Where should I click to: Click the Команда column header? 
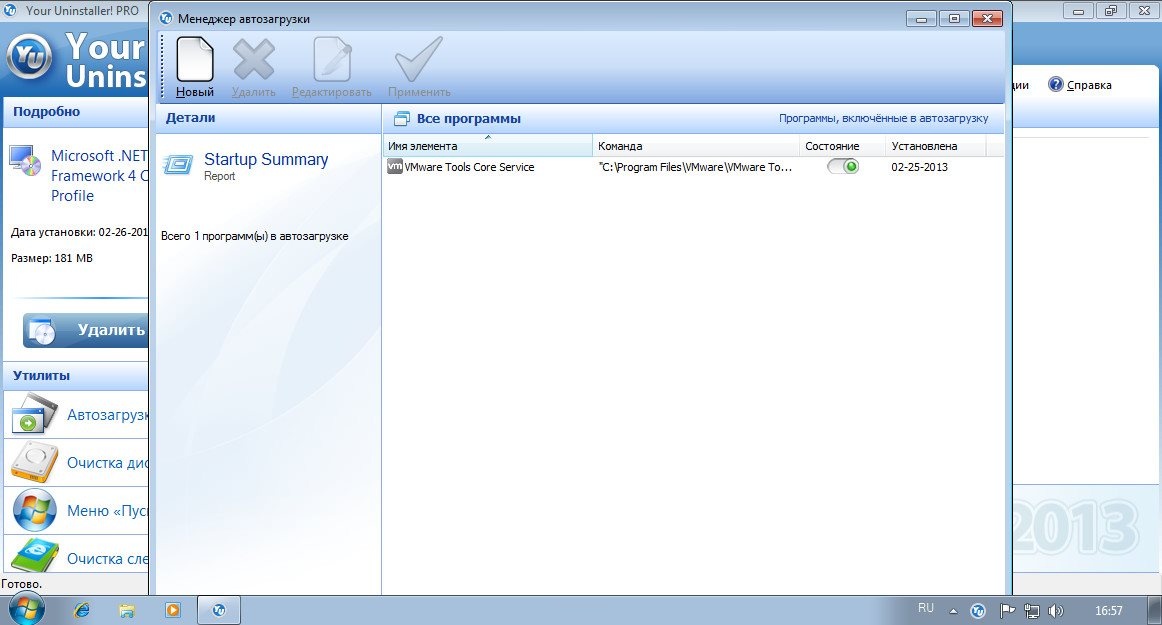696,146
